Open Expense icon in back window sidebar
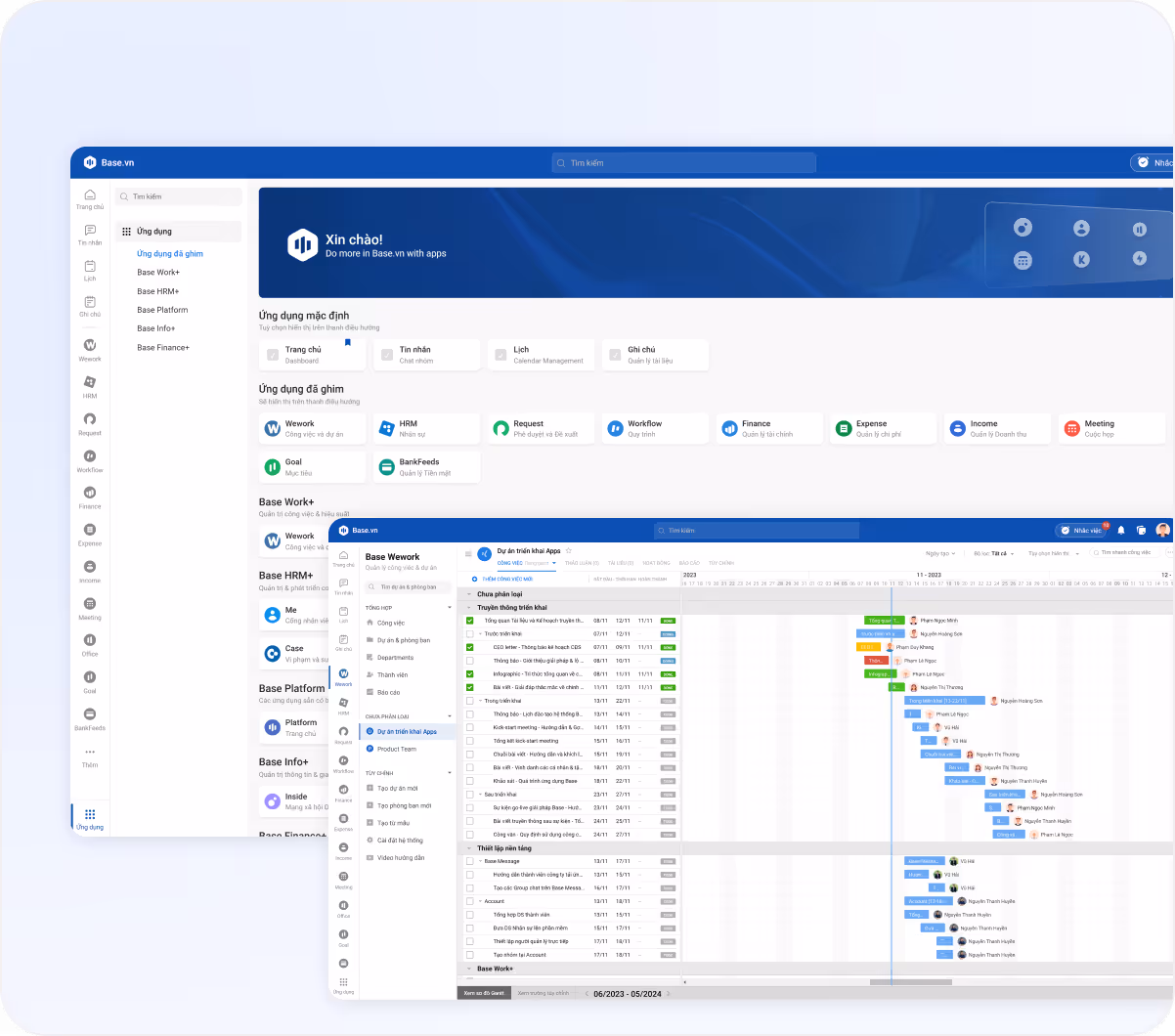This screenshot has height=1036, width=1175. (x=90, y=530)
